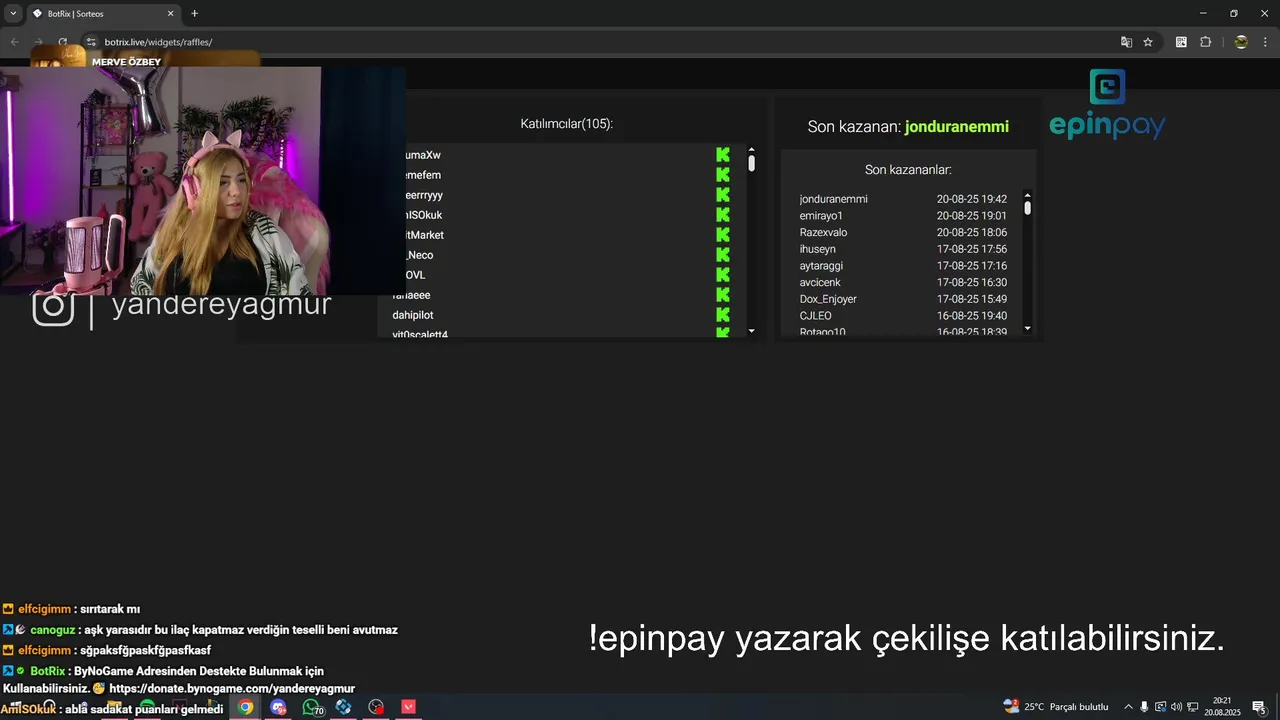Reload the page

click(x=62, y=42)
